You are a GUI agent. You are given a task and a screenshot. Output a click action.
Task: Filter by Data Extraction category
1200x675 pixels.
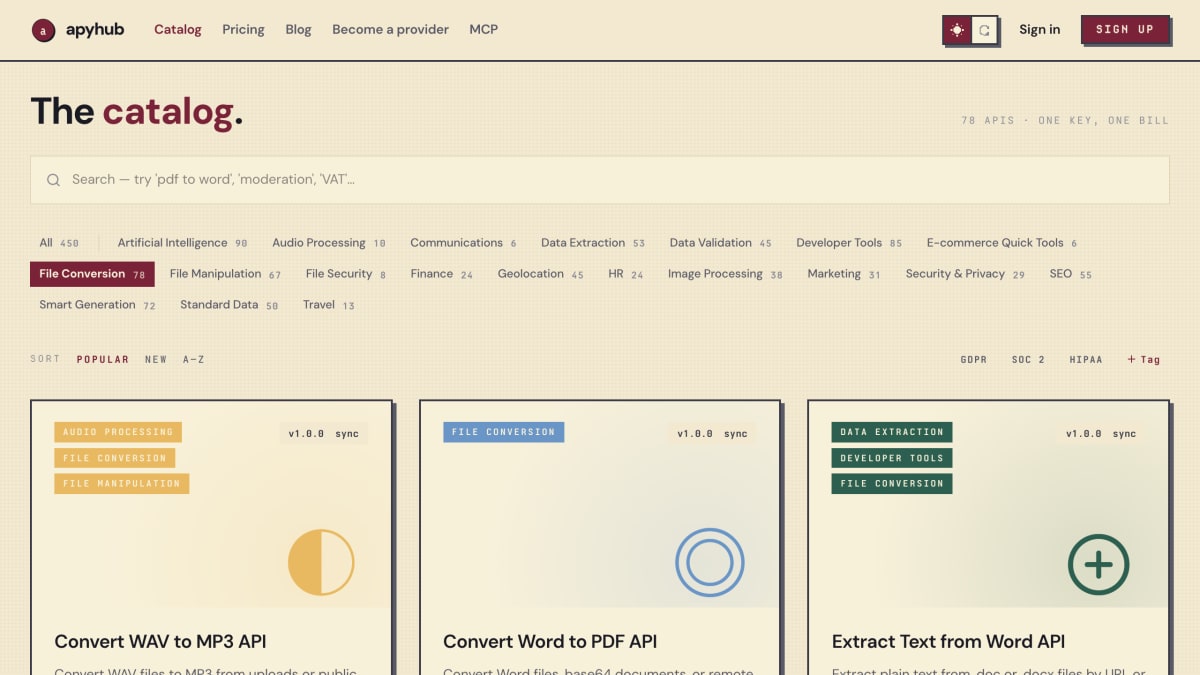coord(592,243)
